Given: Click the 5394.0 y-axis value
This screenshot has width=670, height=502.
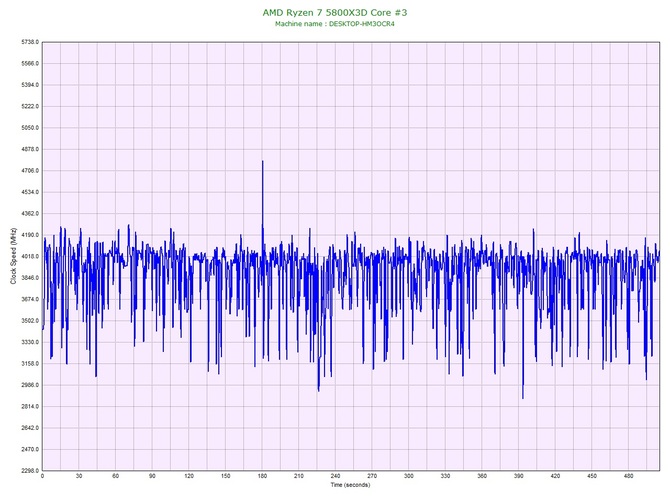Looking at the screenshot, I should point(30,85).
